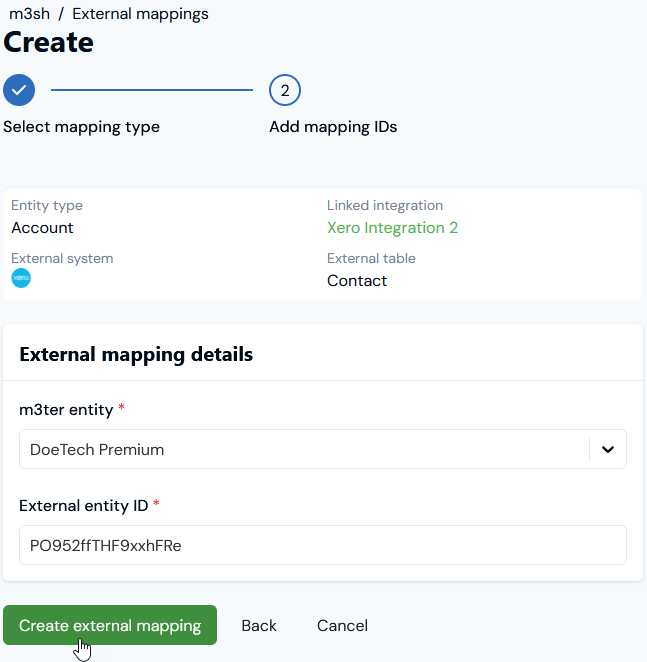Click the Create page title
Viewport: 647px width, 662px height.
click(48, 42)
